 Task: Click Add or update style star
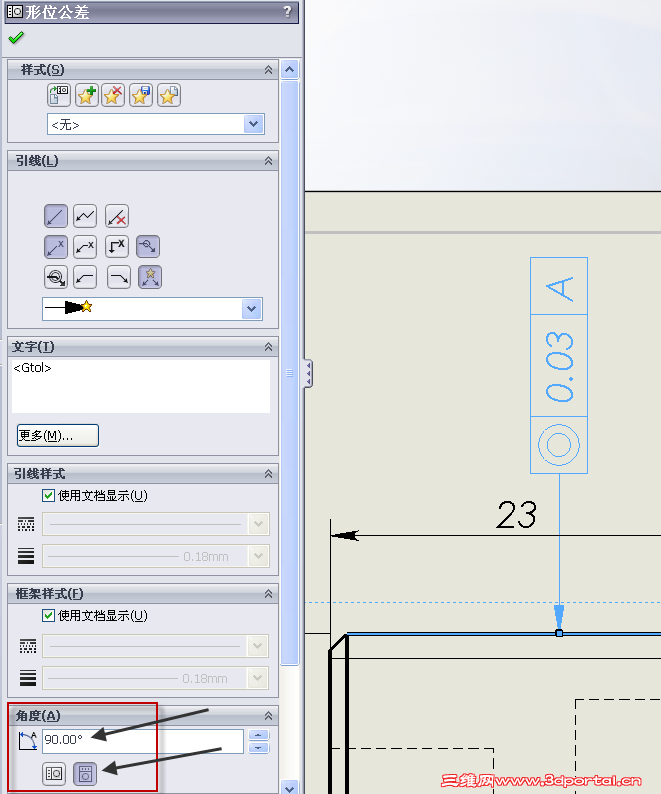click(87, 95)
